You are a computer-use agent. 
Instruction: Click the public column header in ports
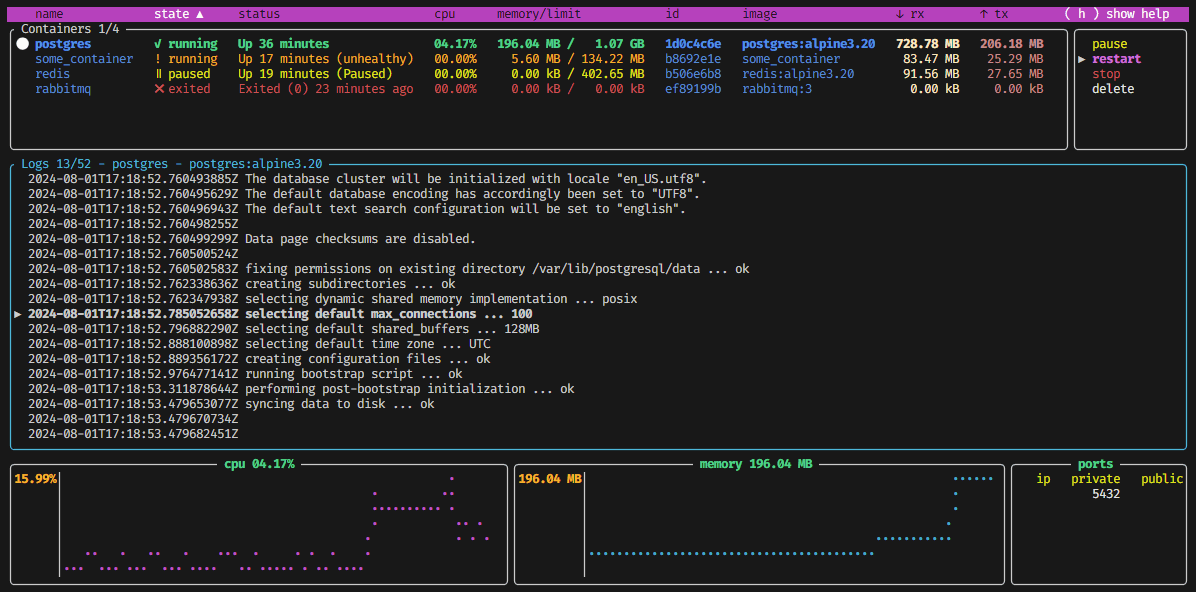[1162, 479]
